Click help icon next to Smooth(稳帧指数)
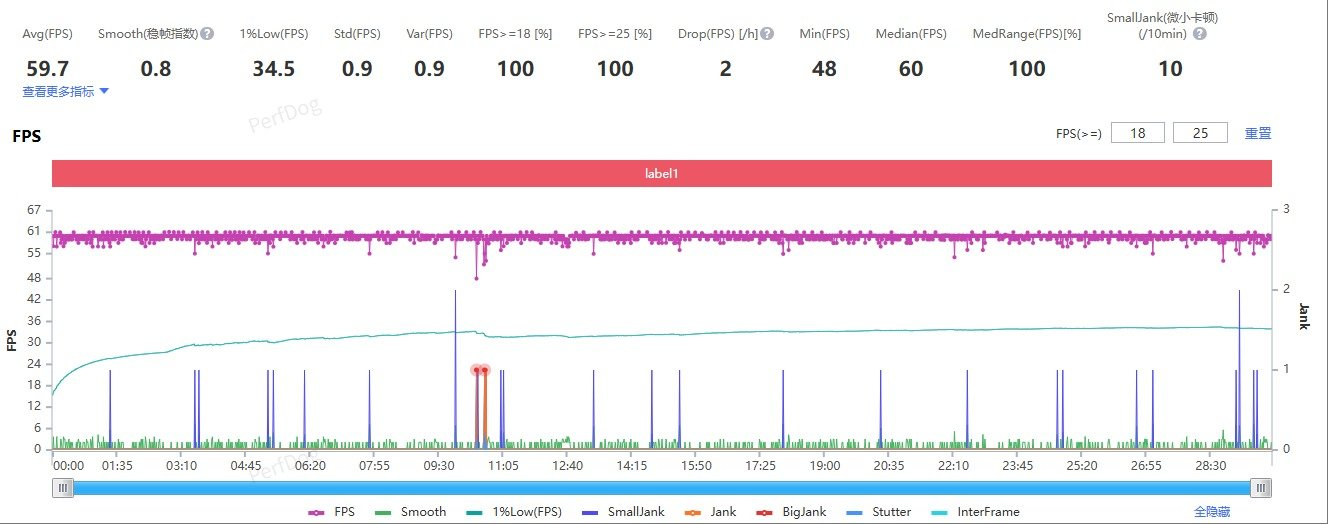This screenshot has width=1328, height=524. (207, 33)
